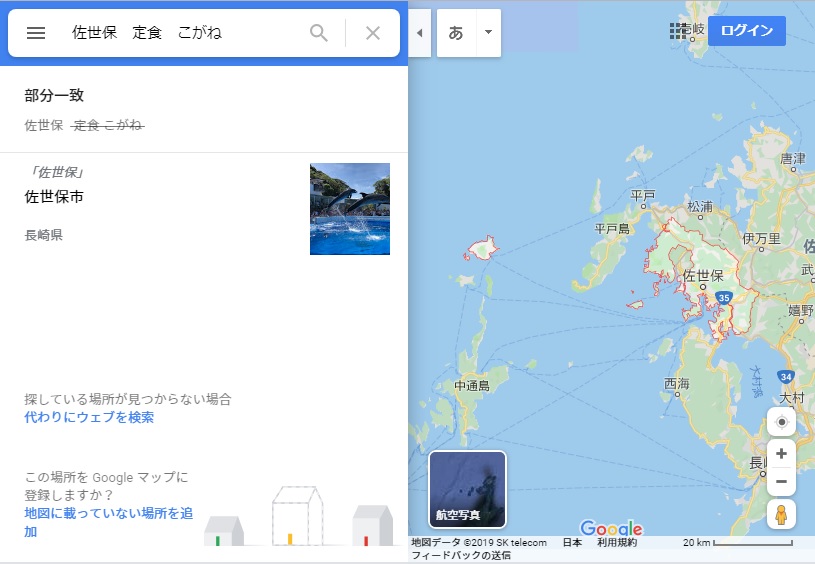Click the 平戸島 label on map
The width and height of the screenshot is (815, 564).
point(612,229)
